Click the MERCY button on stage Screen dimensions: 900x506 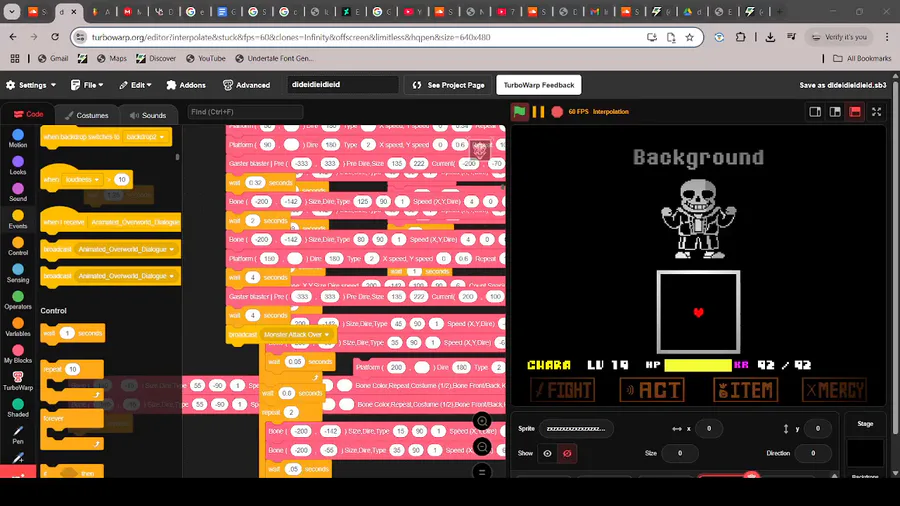pos(834,390)
